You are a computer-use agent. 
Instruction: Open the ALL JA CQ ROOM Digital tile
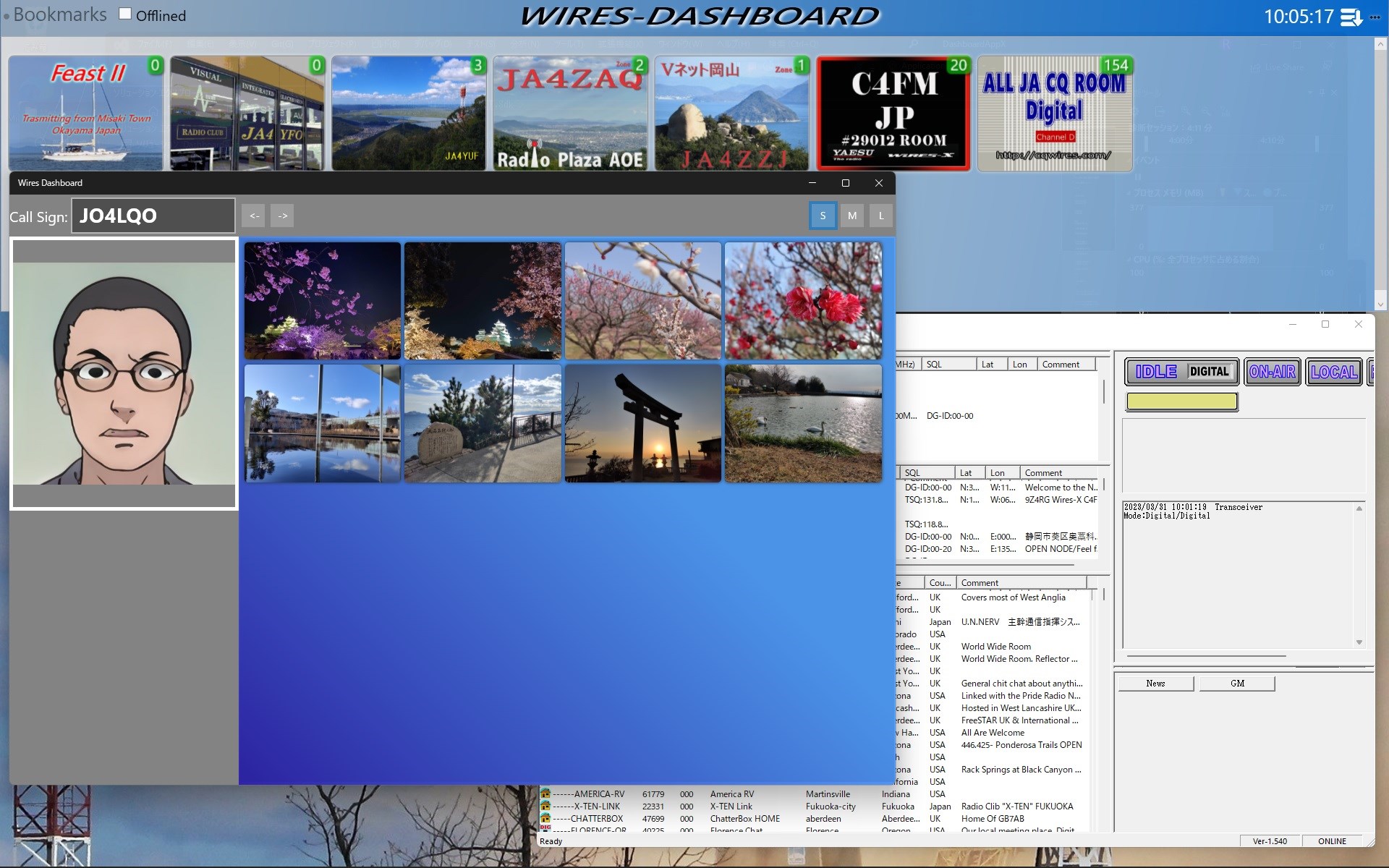coord(1054,114)
